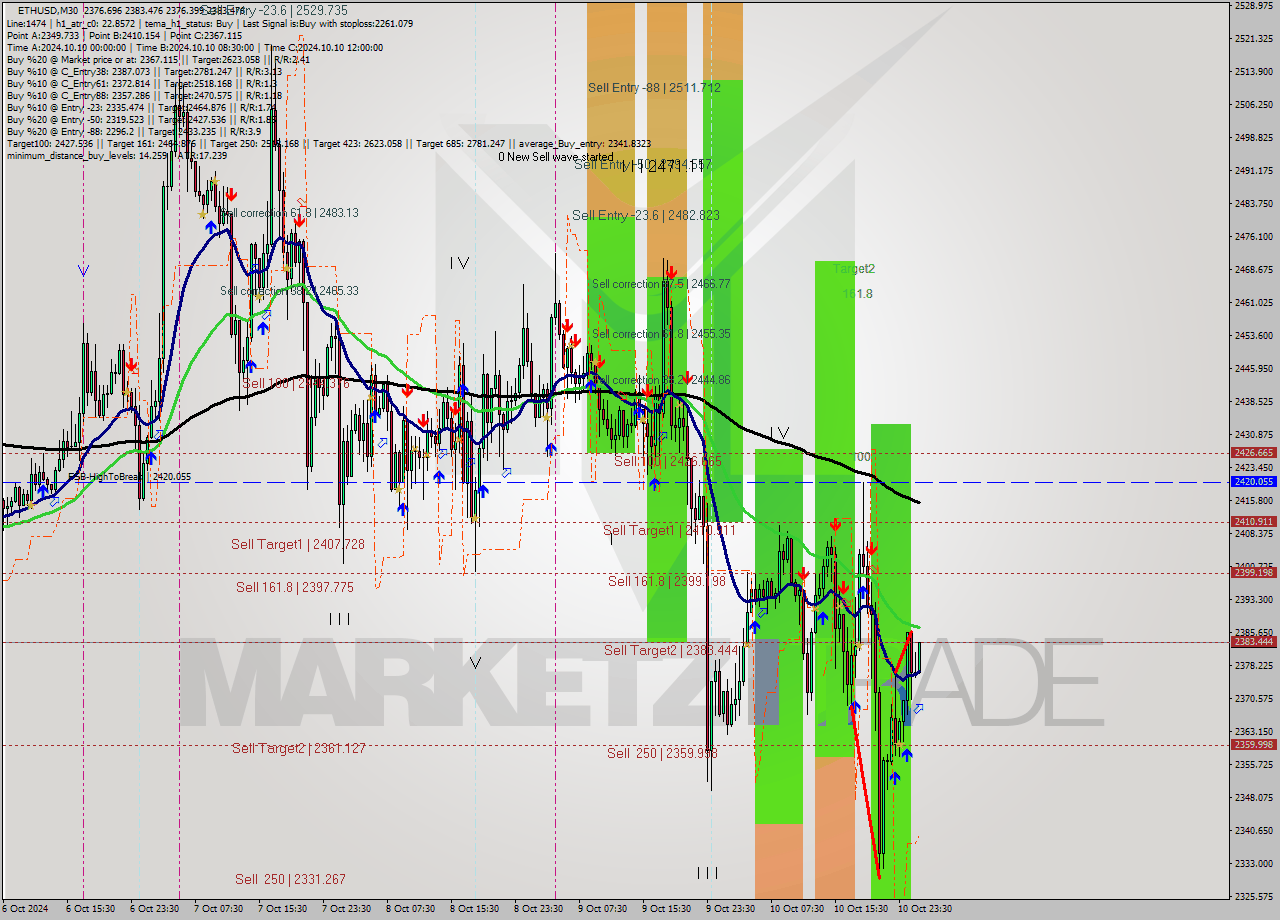Click the 'Sell Target1 | 2410.911' label
1280x920 pixels.
point(668,530)
